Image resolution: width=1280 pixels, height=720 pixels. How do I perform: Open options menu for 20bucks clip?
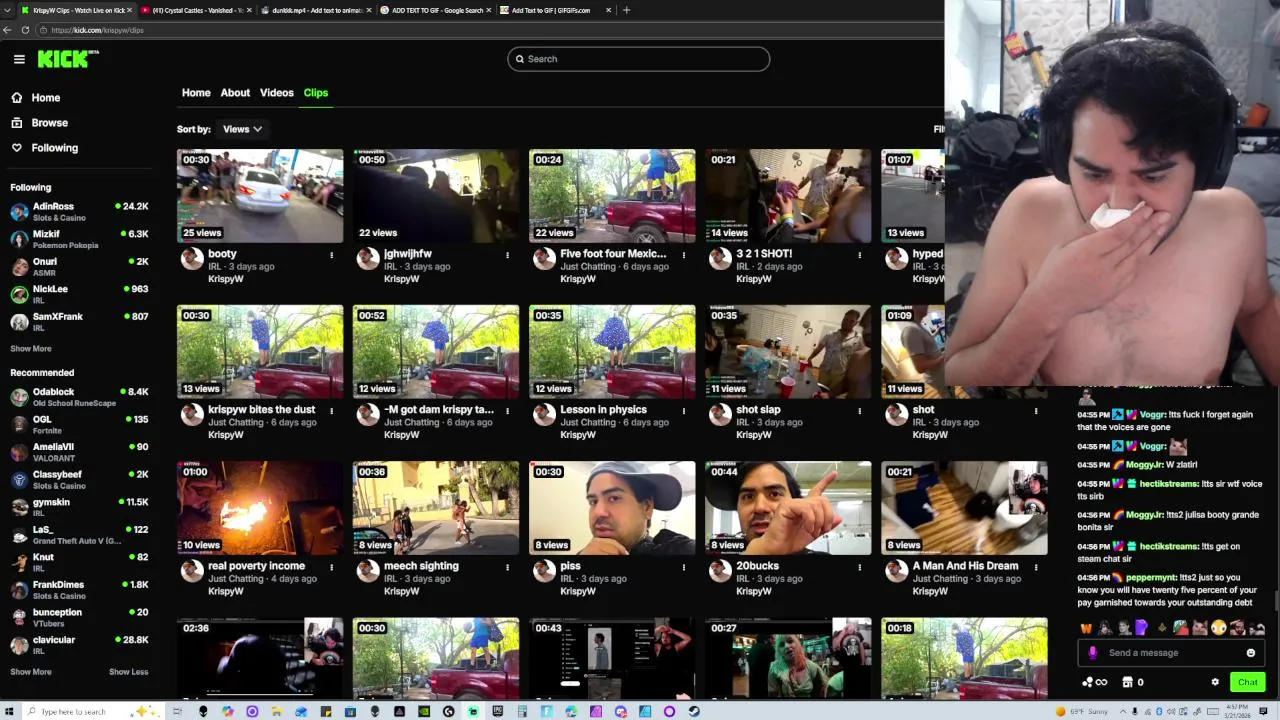point(859,567)
